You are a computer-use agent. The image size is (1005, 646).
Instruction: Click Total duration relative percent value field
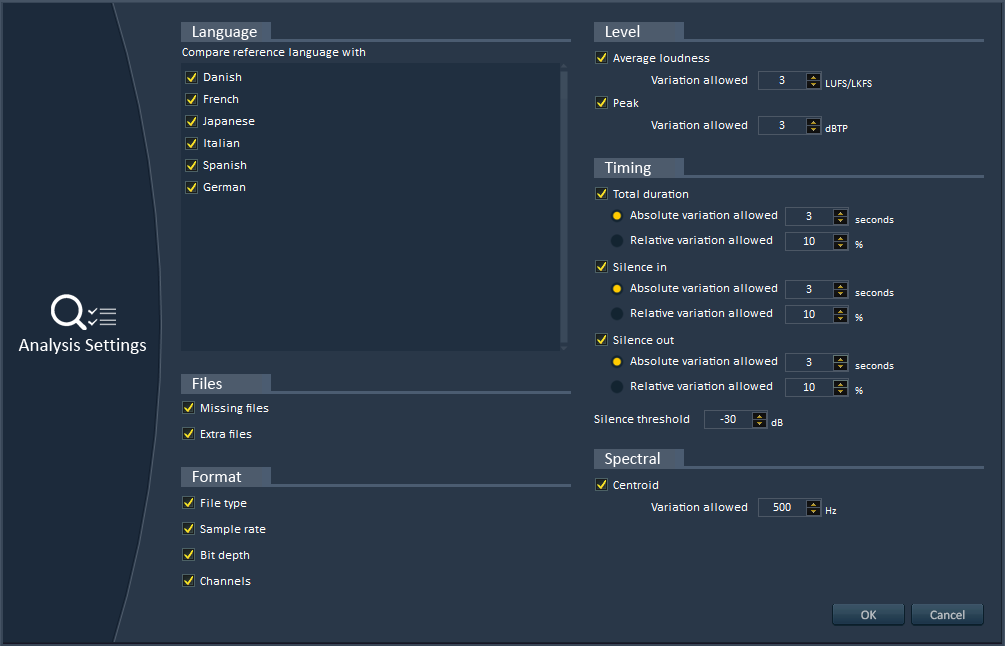(809, 242)
